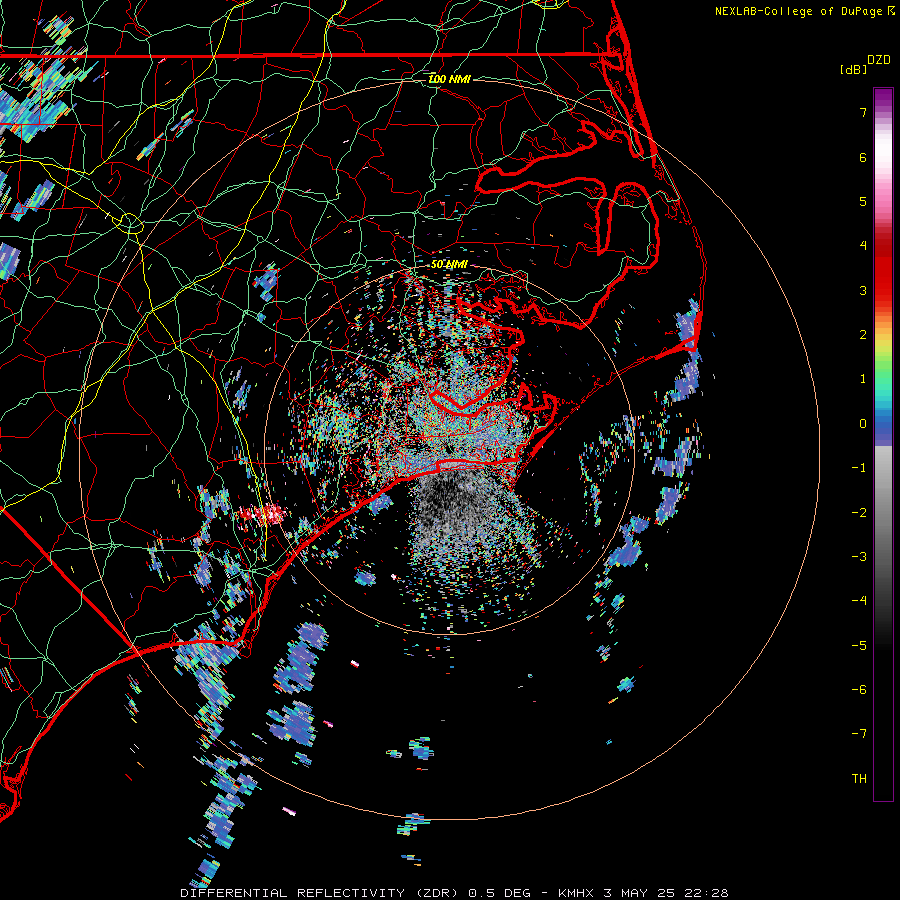Viewport: 900px width, 900px height.
Task: Click the '1' value on the color scale
Action: pos(863,379)
